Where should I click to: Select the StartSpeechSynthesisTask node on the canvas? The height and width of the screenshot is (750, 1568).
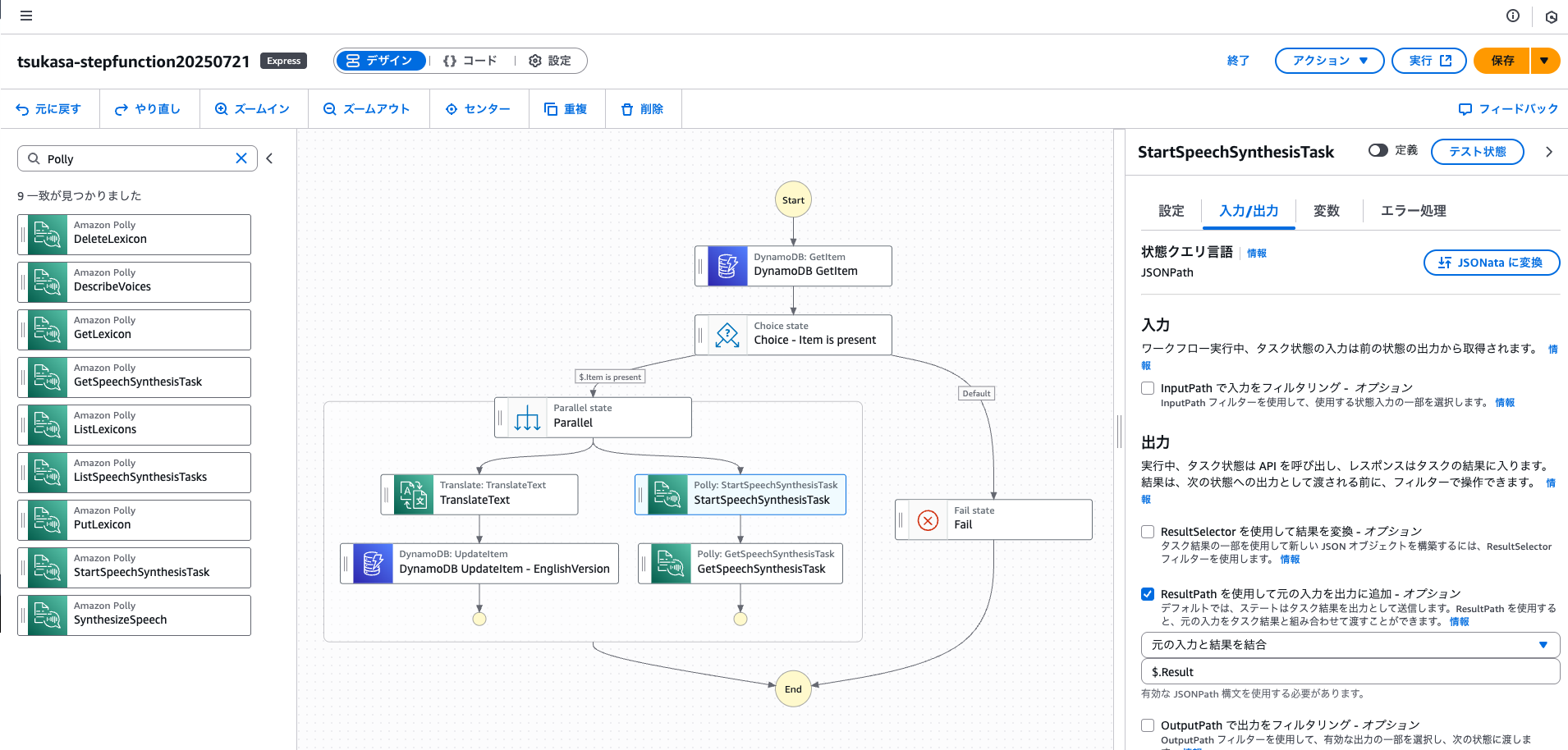[740, 495]
